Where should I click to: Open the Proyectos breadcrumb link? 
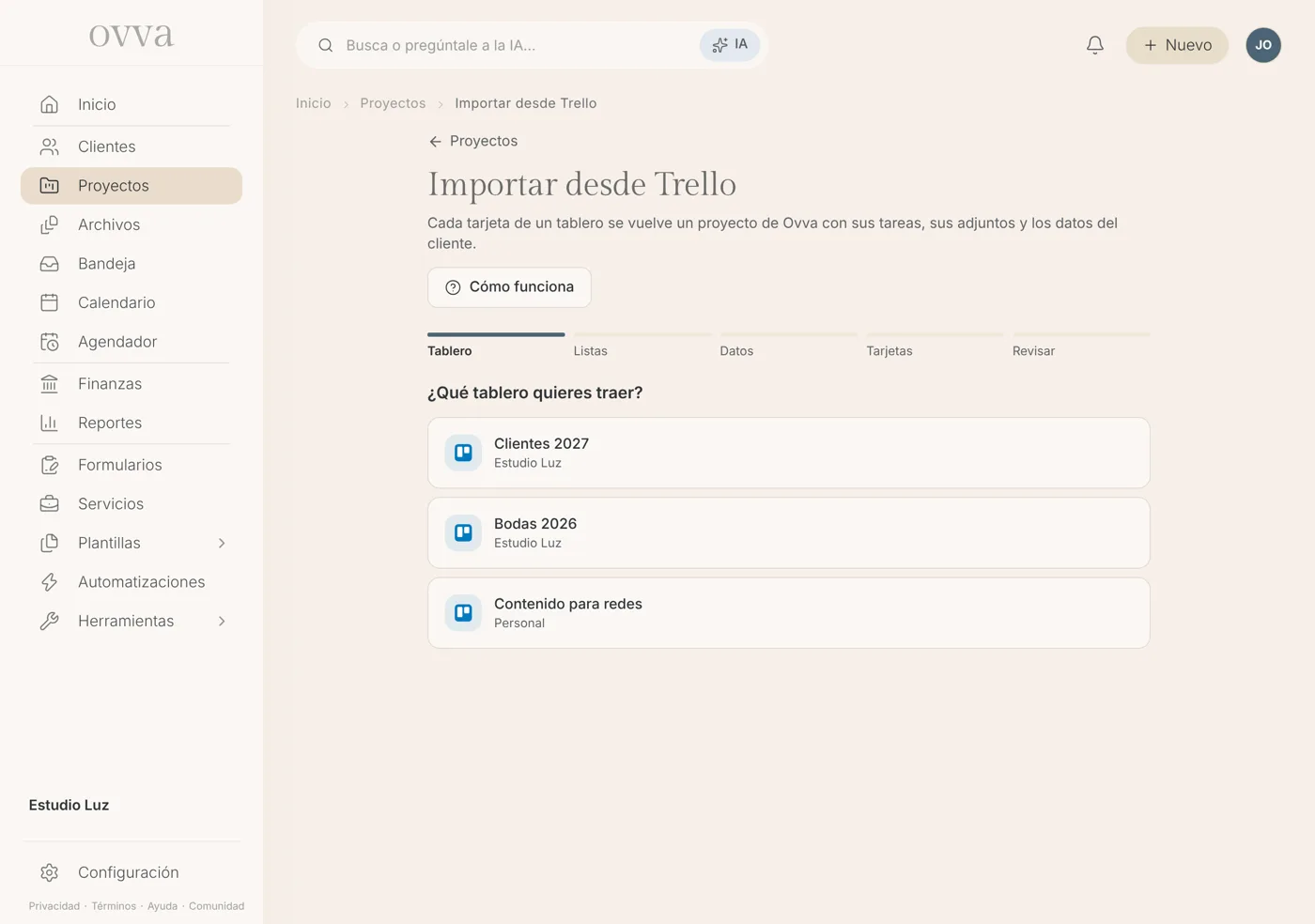(x=393, y=103)
